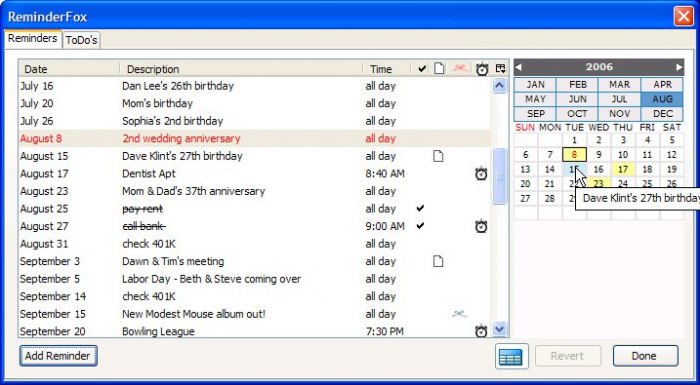The height and width of the screenshot is (385, 700).
Task: Select 'Sophia's 2nd birthday' reminder row
Action: pyautogui.click(x=254, y=121)
